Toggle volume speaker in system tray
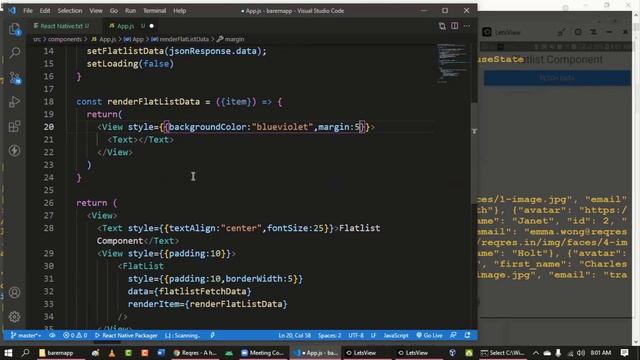The width and height of the screenshot is (640, 360). pyautogui.click(x=581, y=353)
